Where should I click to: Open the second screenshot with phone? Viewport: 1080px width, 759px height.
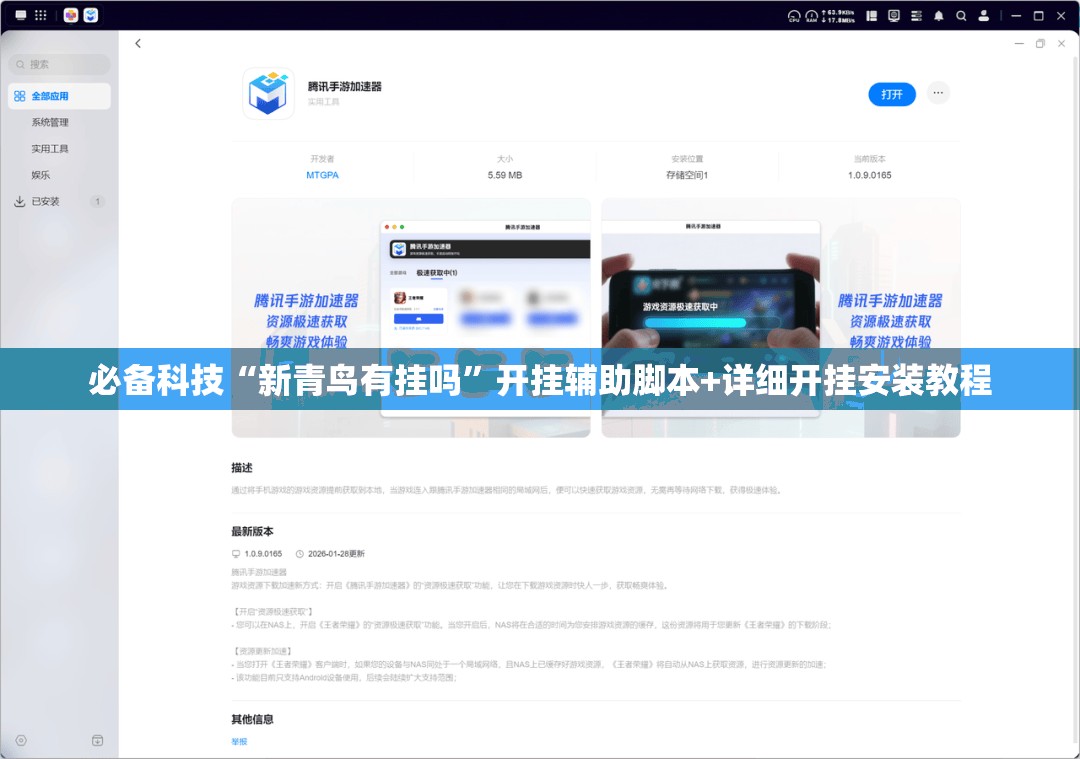[x=781, y=318]
